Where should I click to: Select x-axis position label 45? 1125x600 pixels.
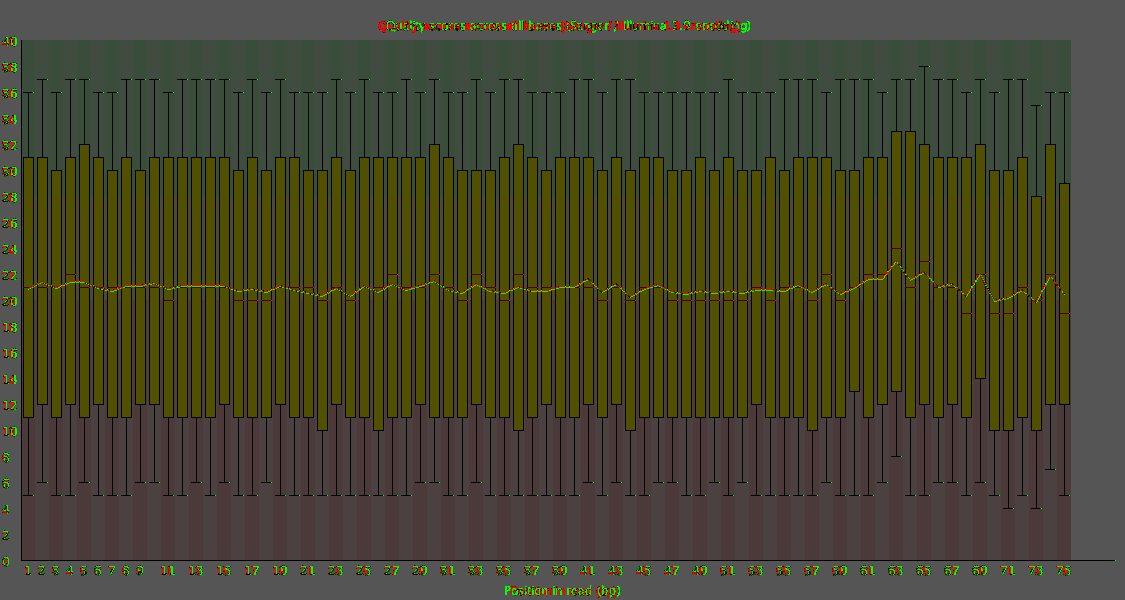coord(644,571)
